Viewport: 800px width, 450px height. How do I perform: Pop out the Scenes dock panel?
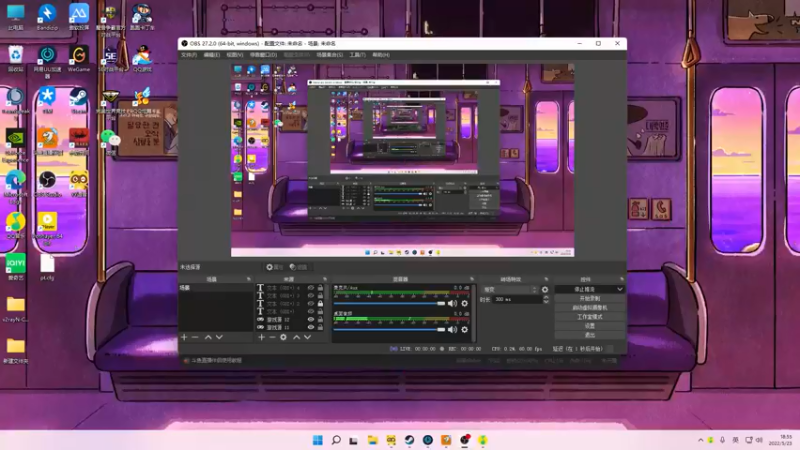click(249, 279)
